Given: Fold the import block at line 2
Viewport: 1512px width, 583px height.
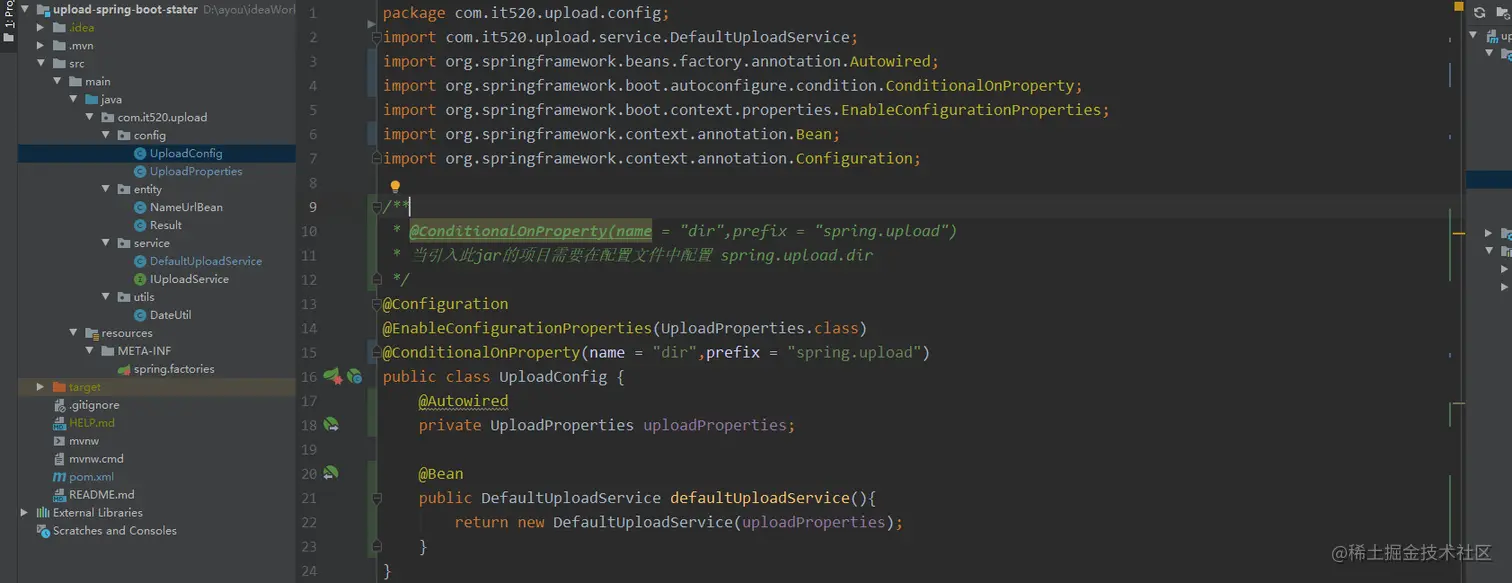Looking at the screenshot, I should point(376,37).
